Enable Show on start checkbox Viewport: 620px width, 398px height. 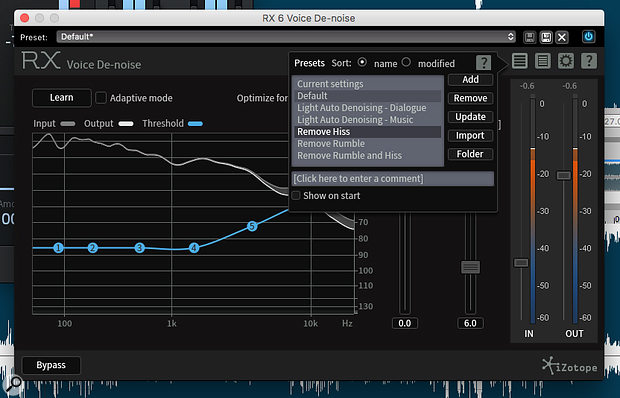tap(295, 196)
